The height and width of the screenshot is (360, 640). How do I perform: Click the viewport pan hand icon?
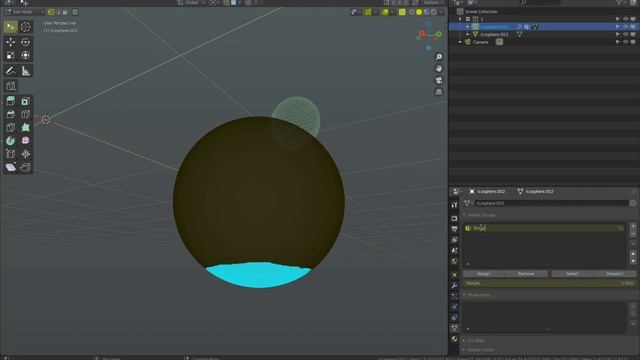pos(439,69)
